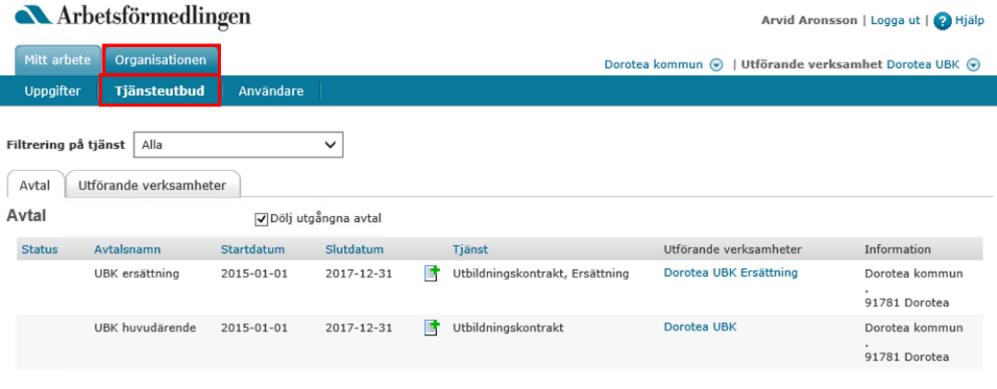Screen dimensions: 997x389
Task: Uncheck Dölj utgångna avtal checkbox
Action: 261,219
